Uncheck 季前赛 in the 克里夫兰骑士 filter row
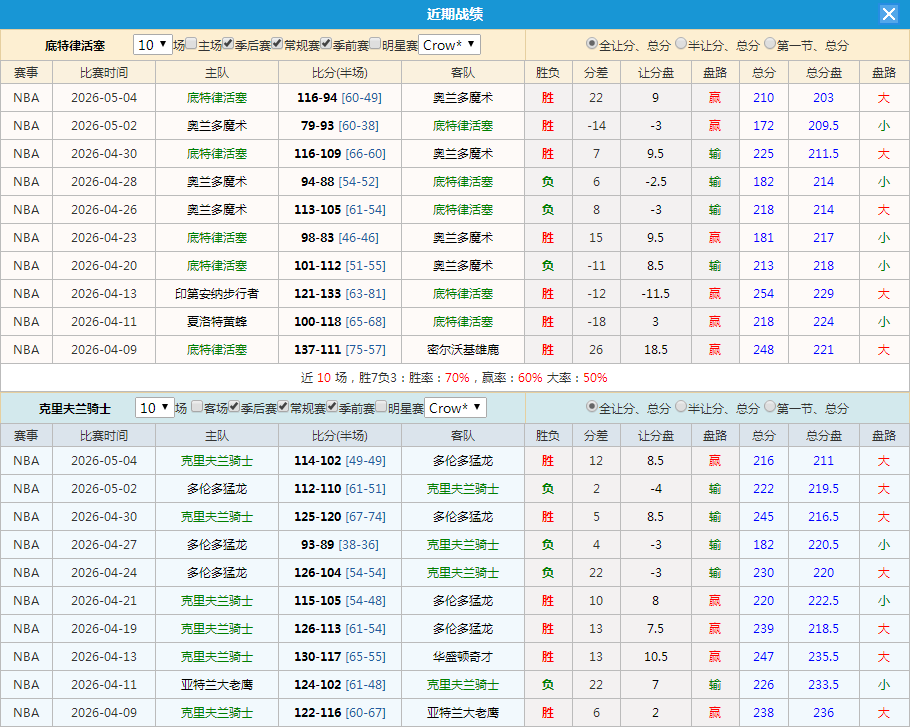This screenshot has height=727, width=910. [333, 407]
